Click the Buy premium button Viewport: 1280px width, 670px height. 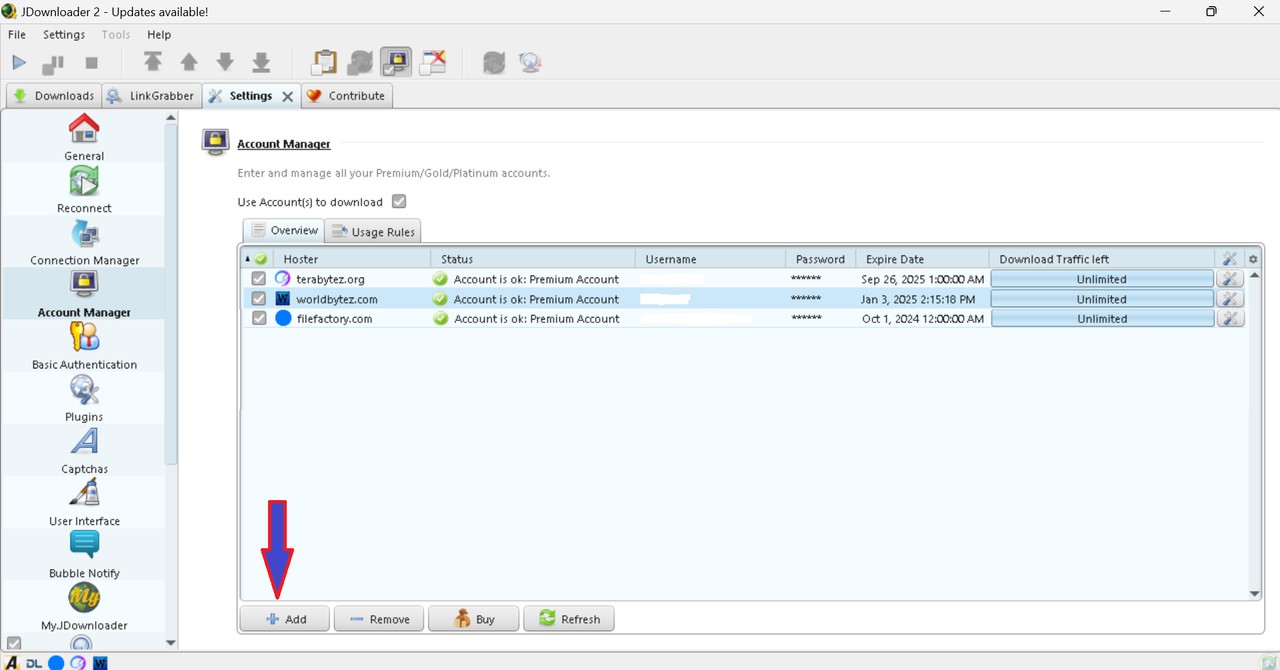coord(474,619)
